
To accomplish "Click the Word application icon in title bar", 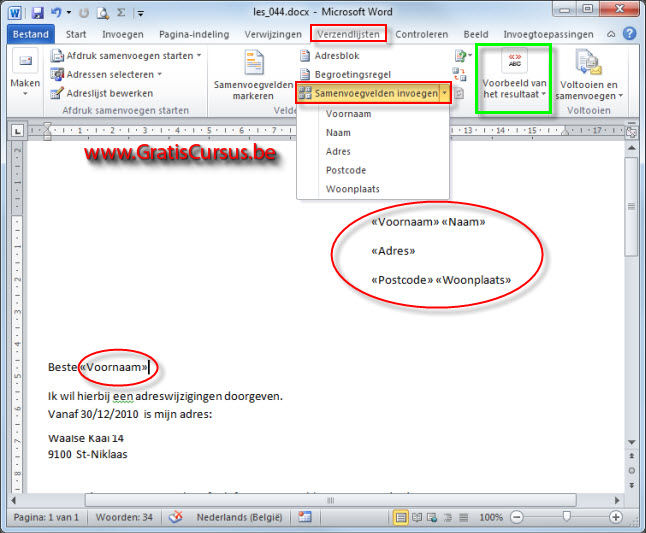I will tap(15, 13).
